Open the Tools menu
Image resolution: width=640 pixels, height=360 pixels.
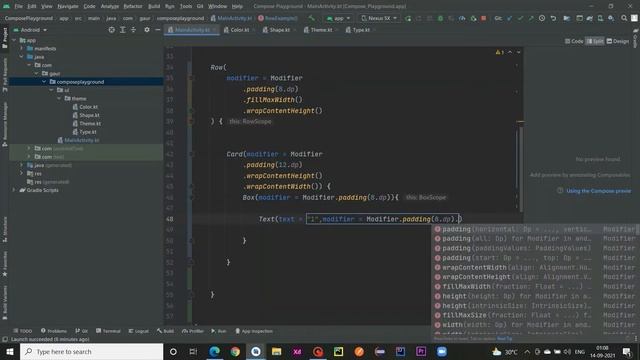tap(186, 6)
